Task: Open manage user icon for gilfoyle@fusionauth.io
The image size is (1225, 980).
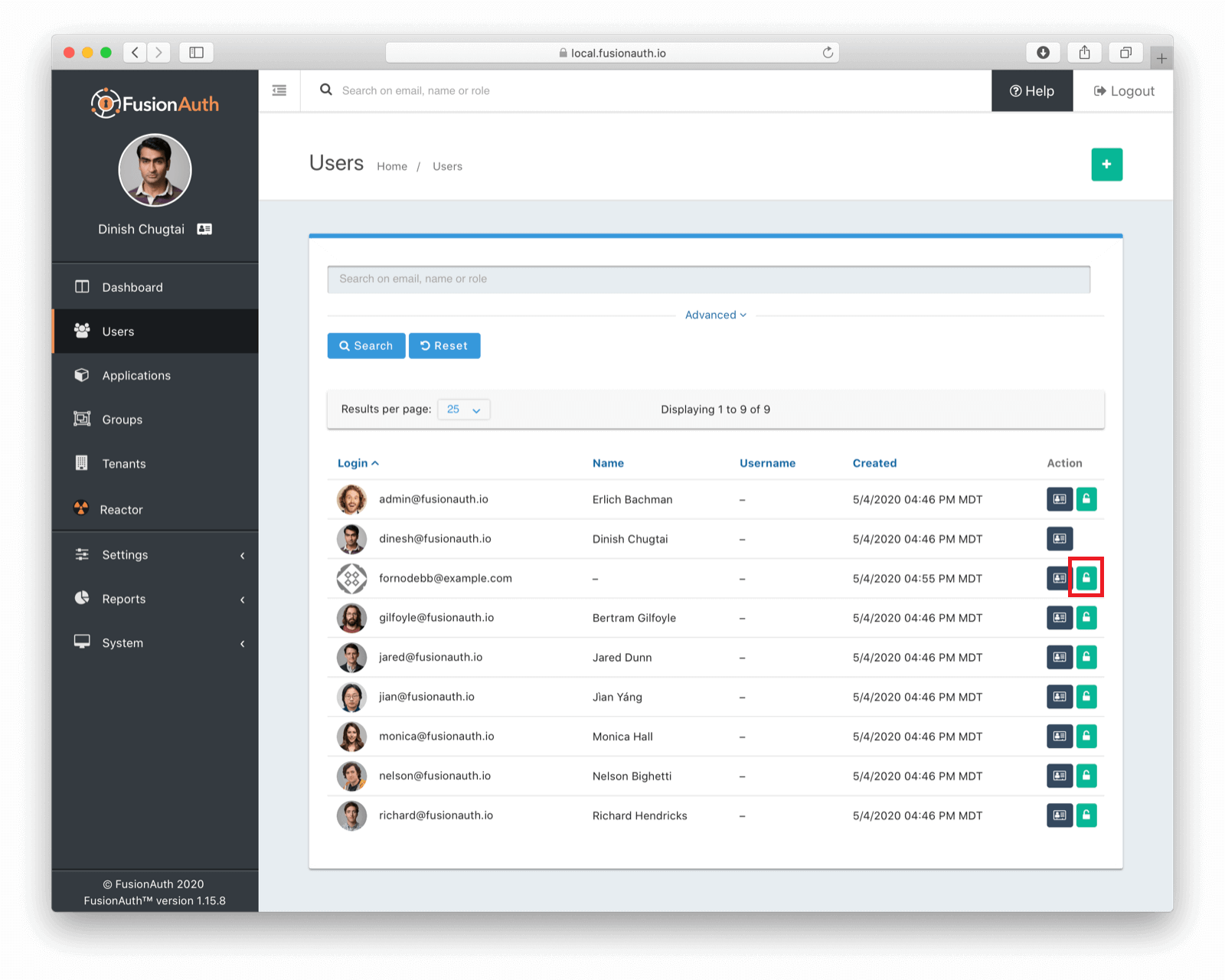Action: point(1060,618)
